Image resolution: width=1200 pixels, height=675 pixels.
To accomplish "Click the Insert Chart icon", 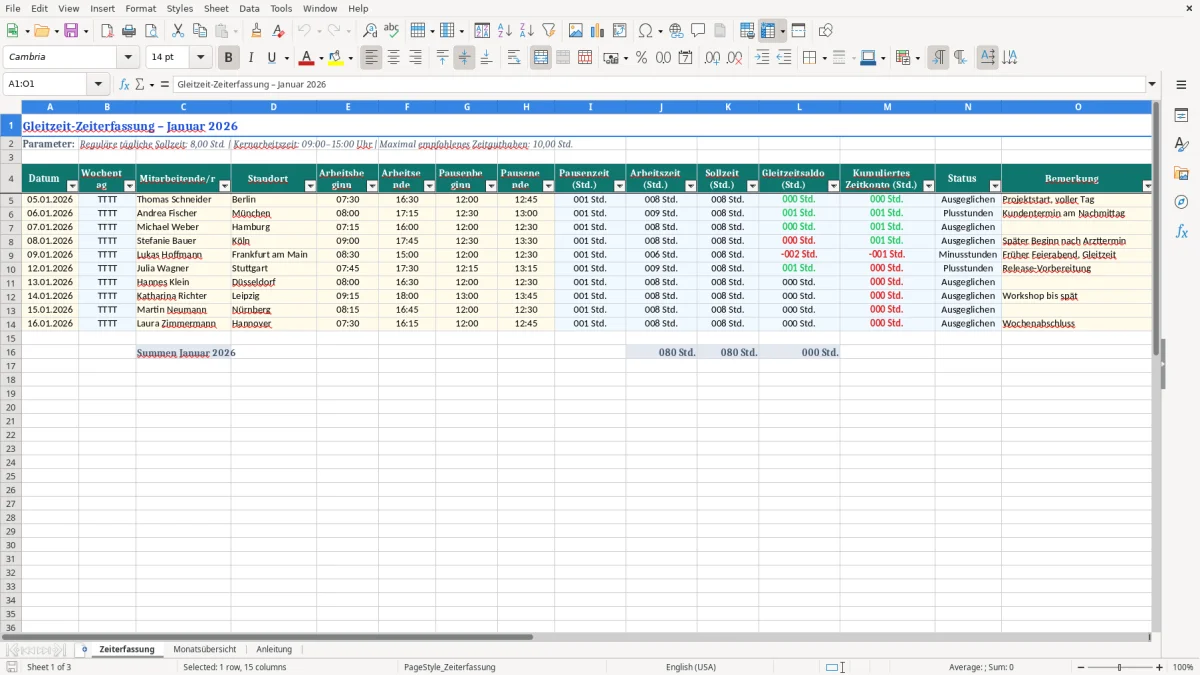I will tap(598, 31).
